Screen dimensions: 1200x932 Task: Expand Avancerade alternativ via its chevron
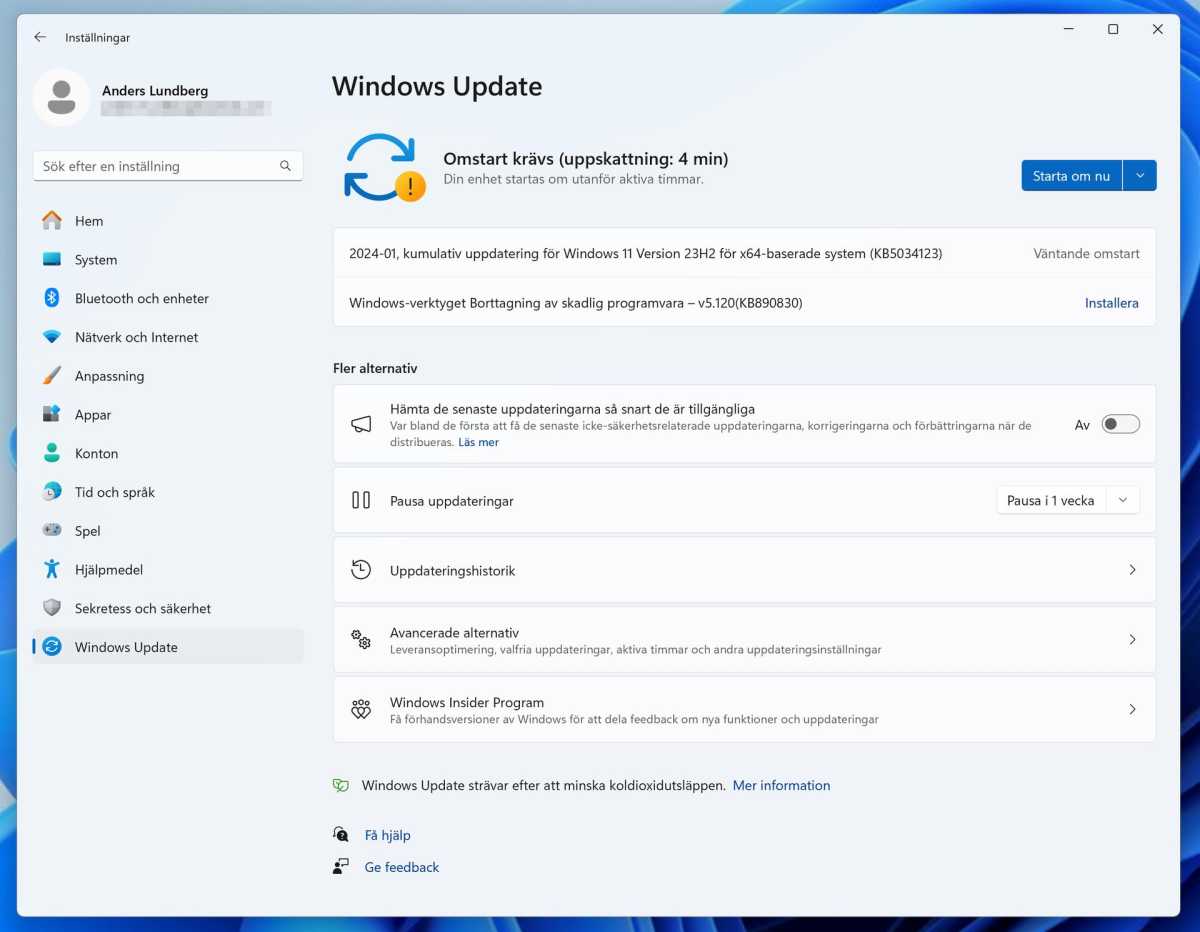tap(1132, 639)
